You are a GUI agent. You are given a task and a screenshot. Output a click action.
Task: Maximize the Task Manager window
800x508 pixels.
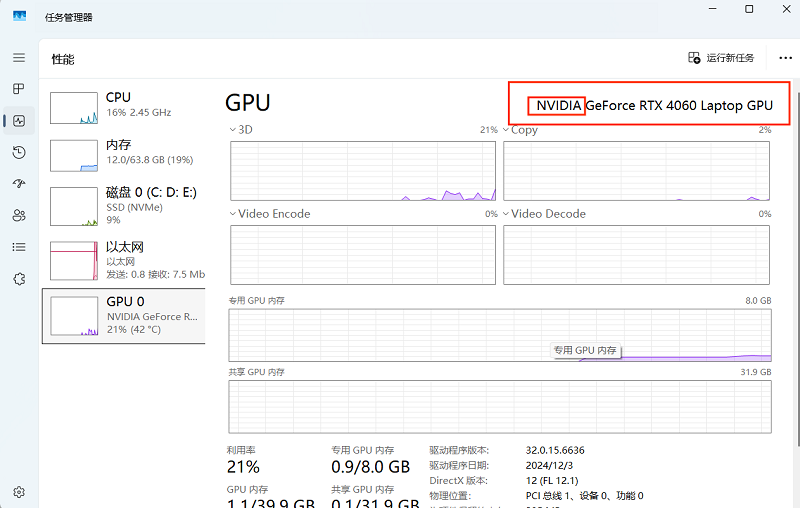[x=749, y=9]
